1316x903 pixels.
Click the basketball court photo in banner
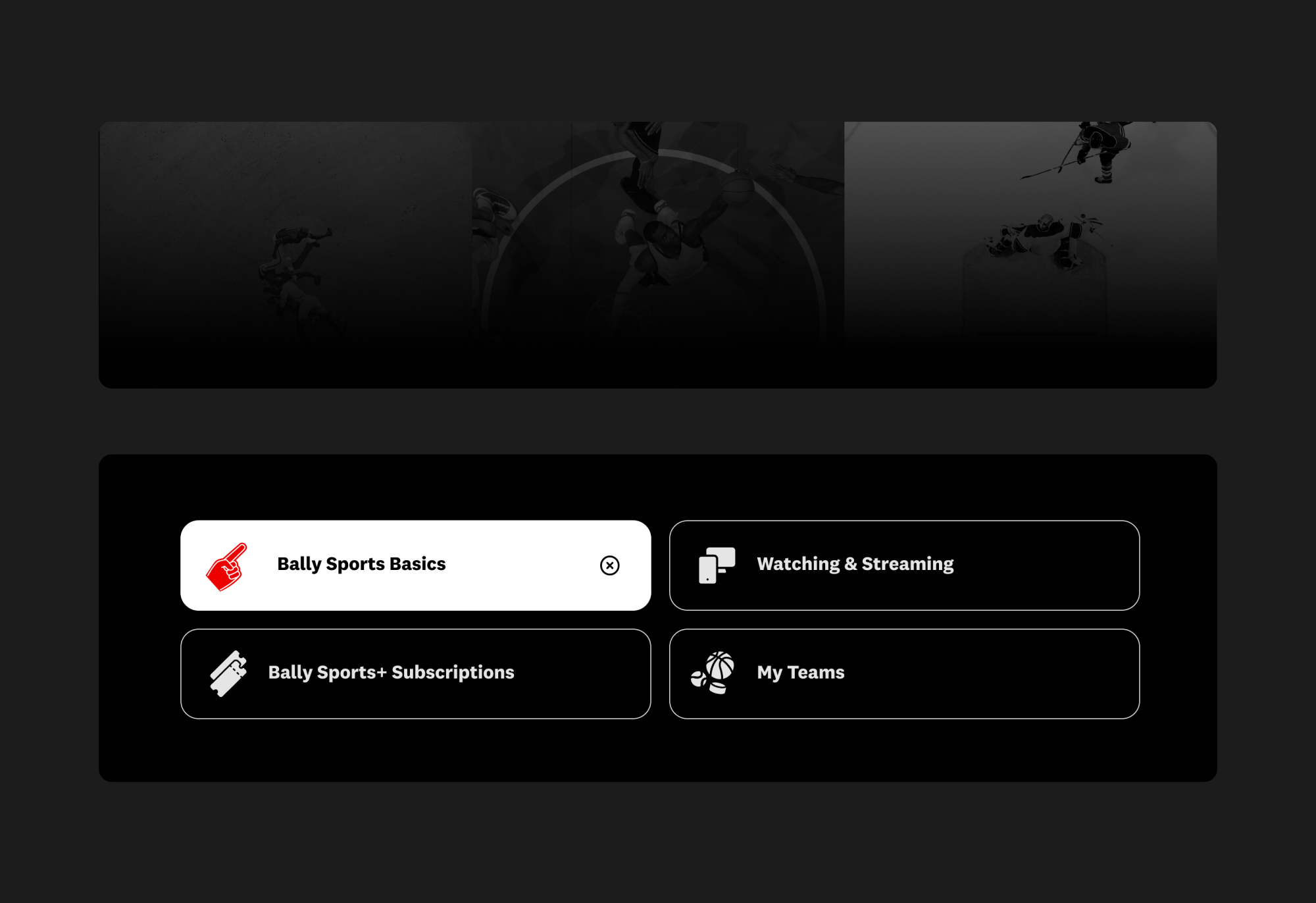point(658,255)
